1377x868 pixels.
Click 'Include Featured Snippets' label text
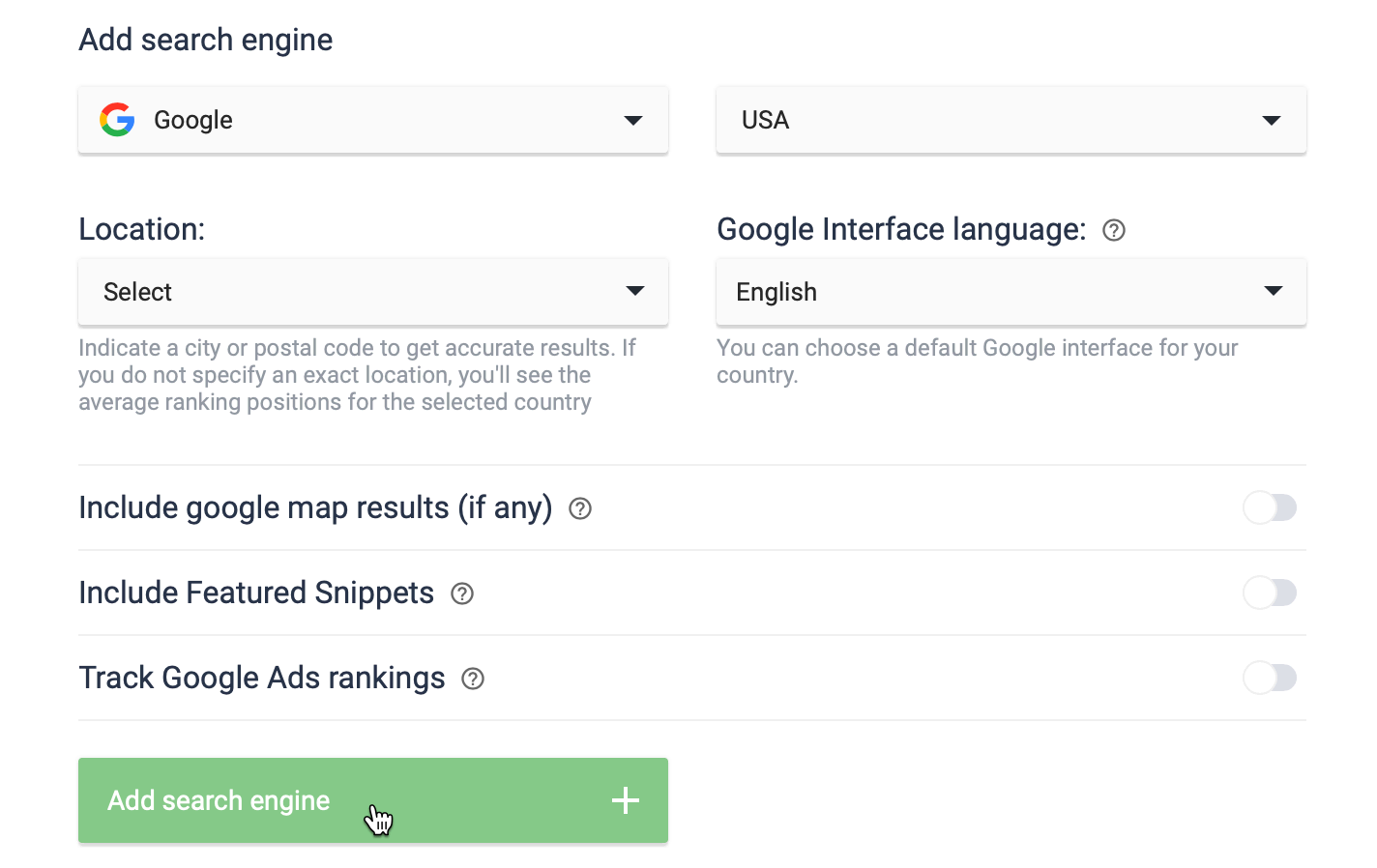click(256, 593)
